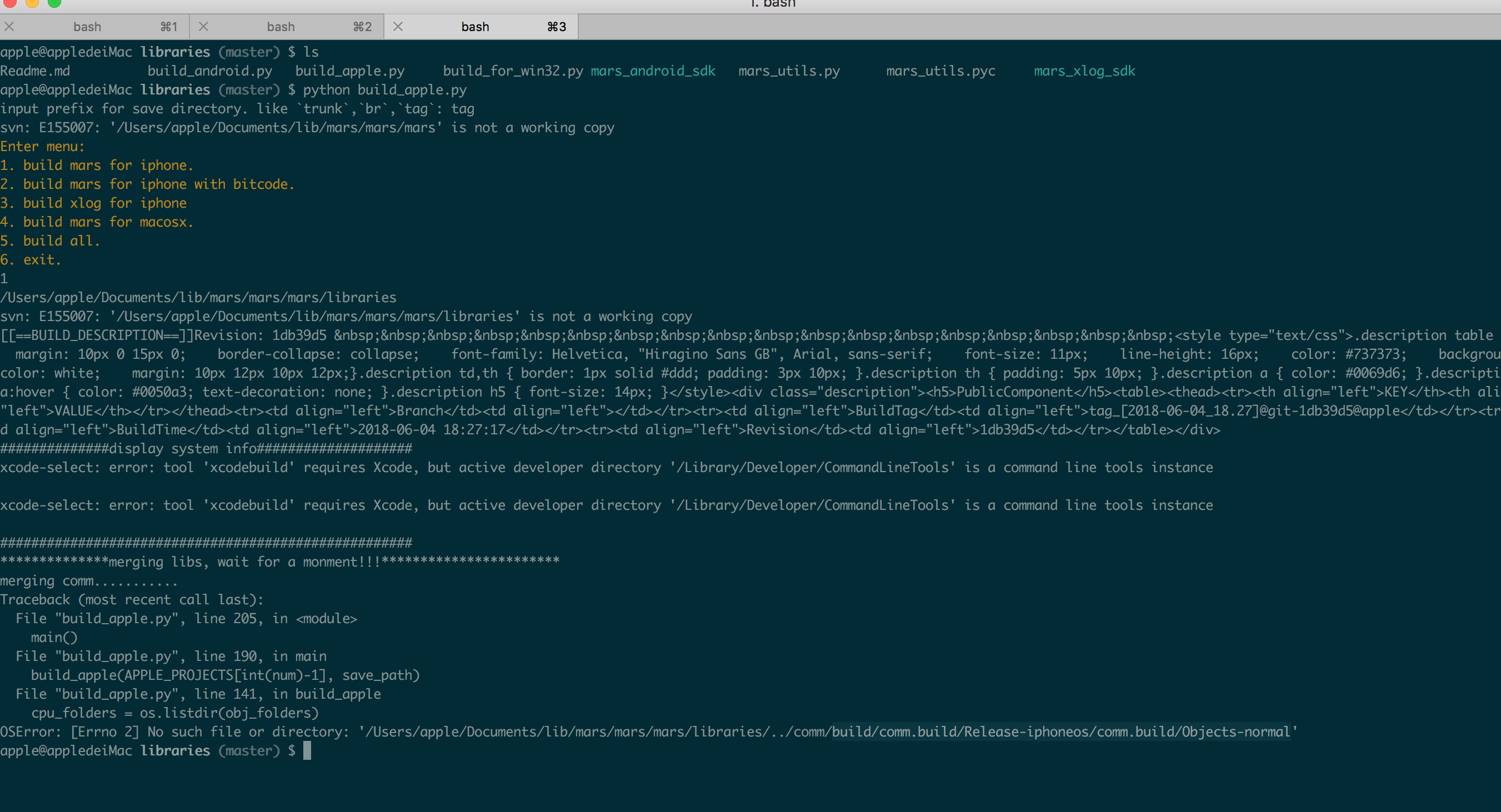Close the second bash tab

[x=203, y=26]
